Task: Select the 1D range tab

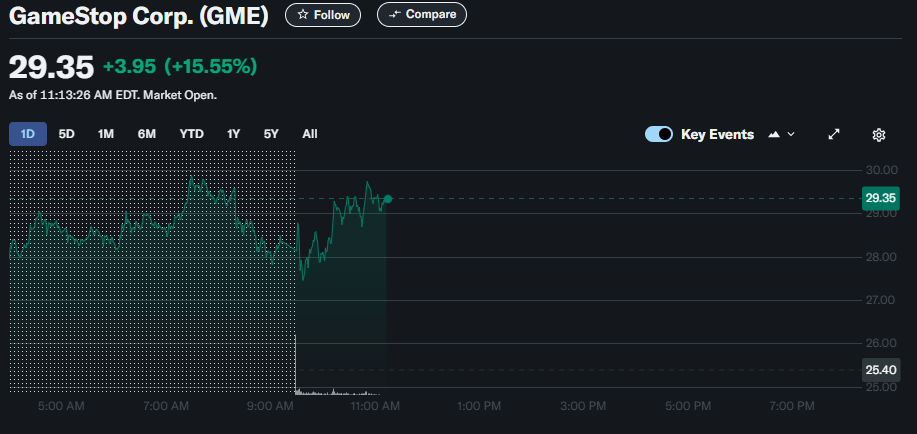Action: (x=27, y=134)
